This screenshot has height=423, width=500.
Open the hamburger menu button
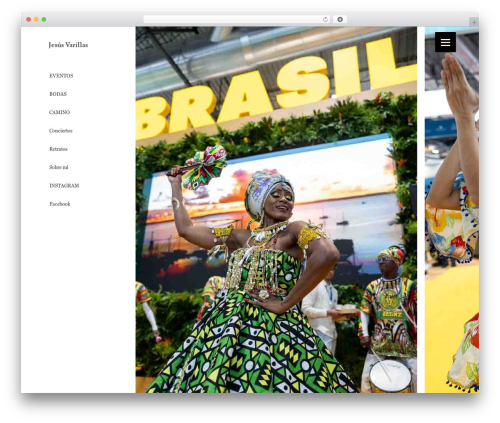445,42
